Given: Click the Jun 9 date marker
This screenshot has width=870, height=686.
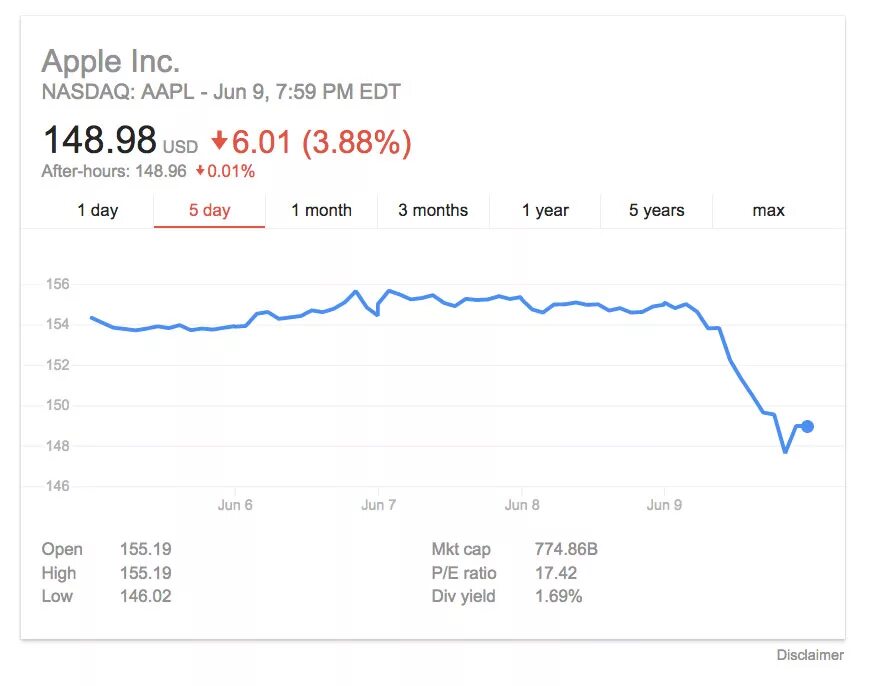Looking at the screenshot, I should (x=664, y=505).
